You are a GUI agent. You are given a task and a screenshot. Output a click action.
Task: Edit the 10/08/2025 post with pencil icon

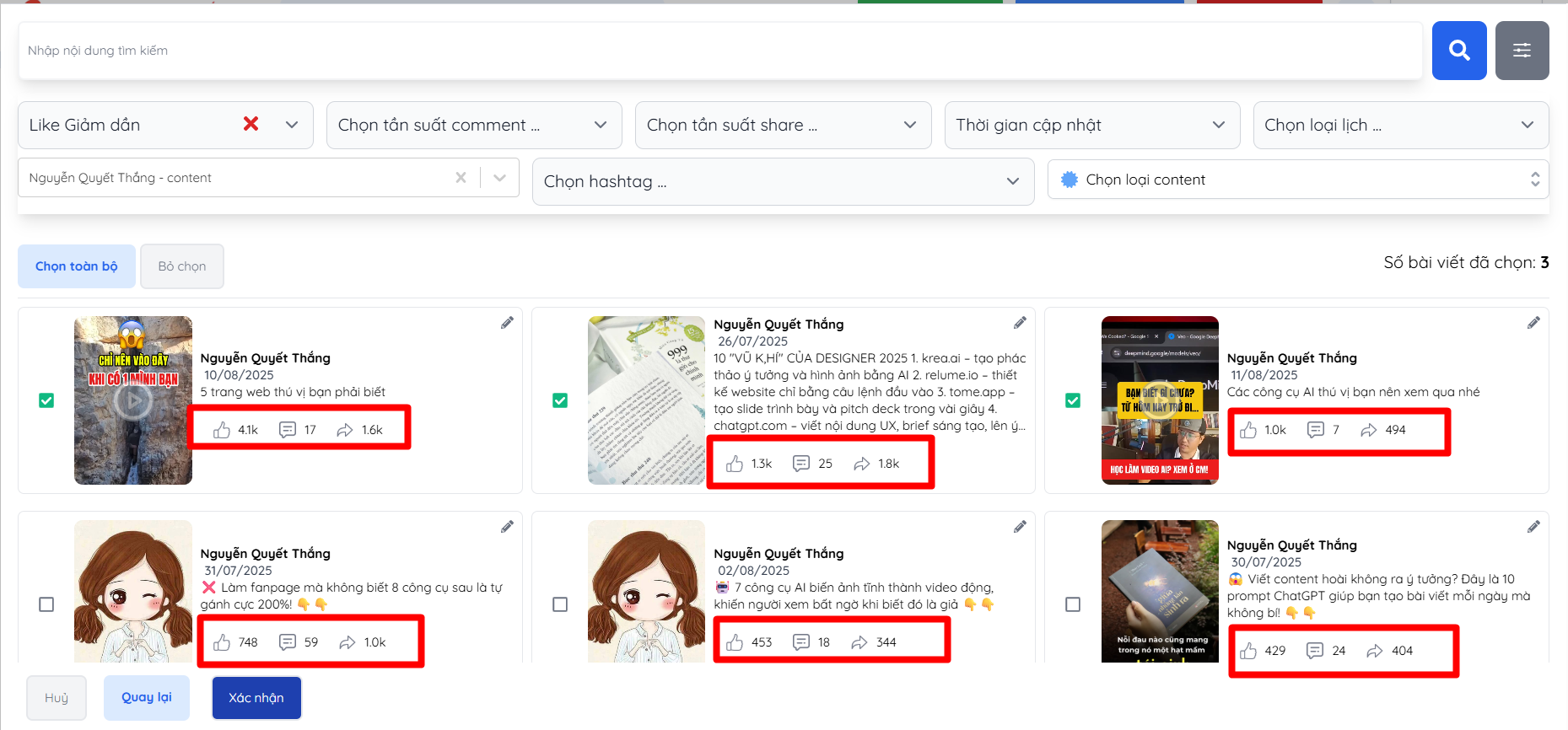point(507,323)
